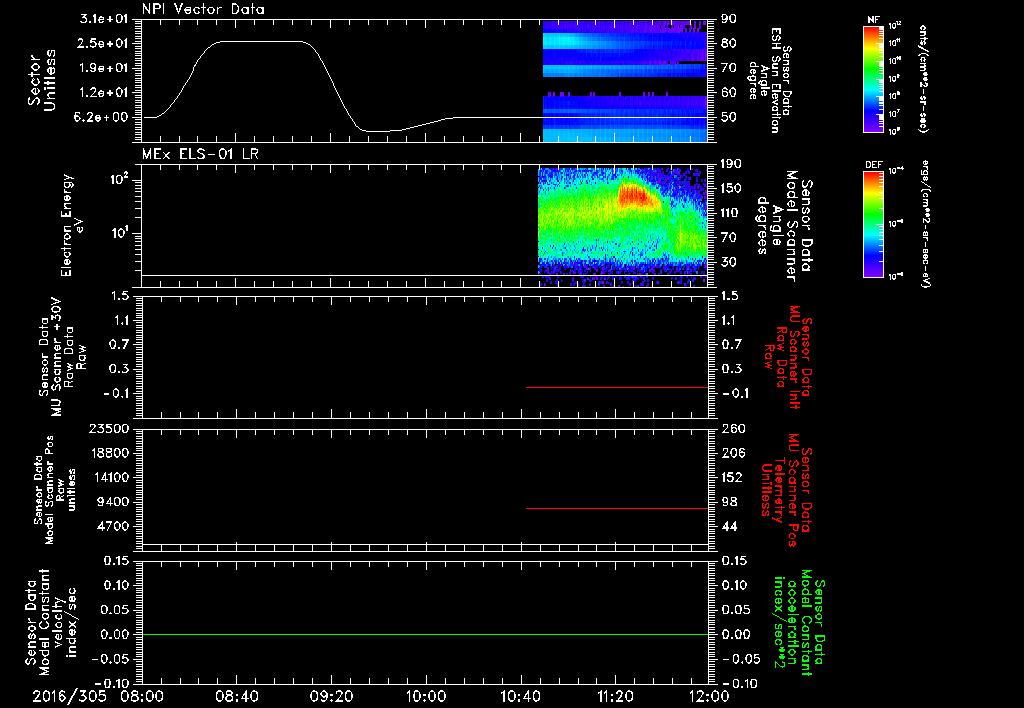
Task: Click the "98" telemetry tick label
Action: point(729,502)
